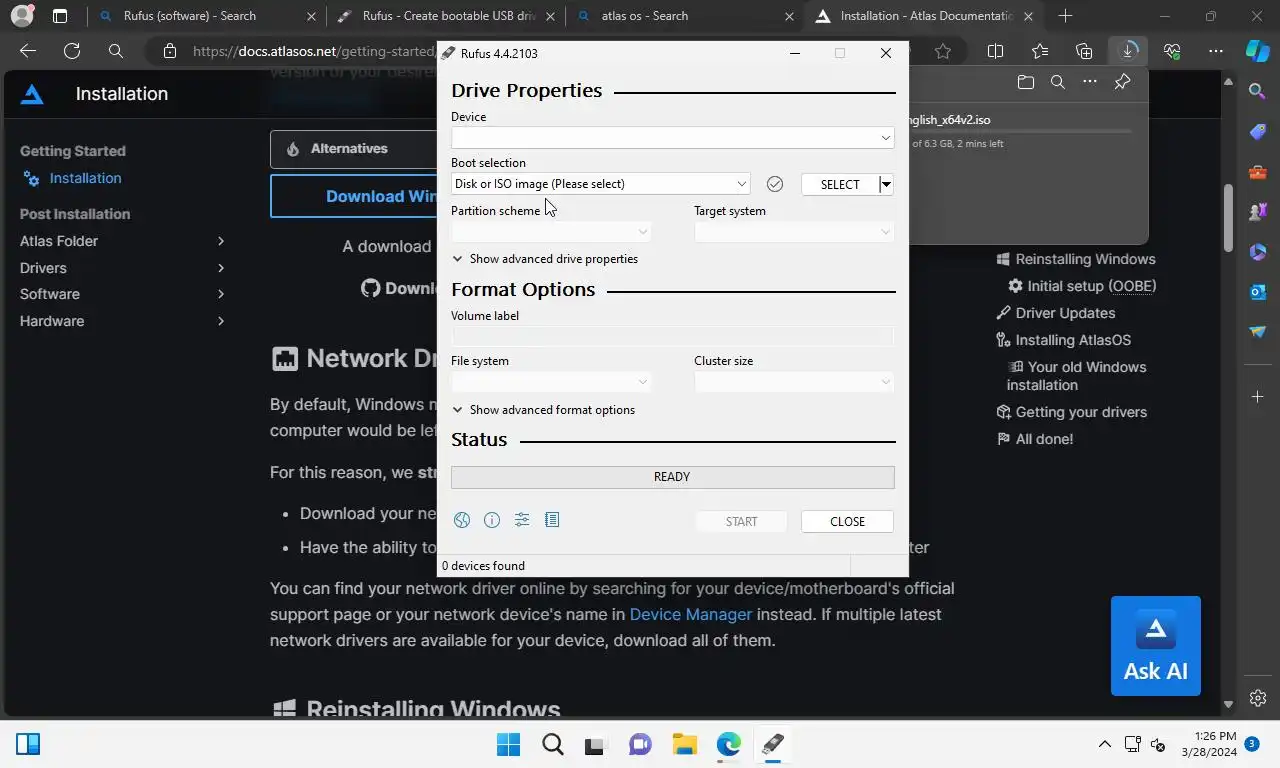This screenshot has width=1280, height=768.
Task: Show hidden system tray icons chevron
Action: (1105, 744)
